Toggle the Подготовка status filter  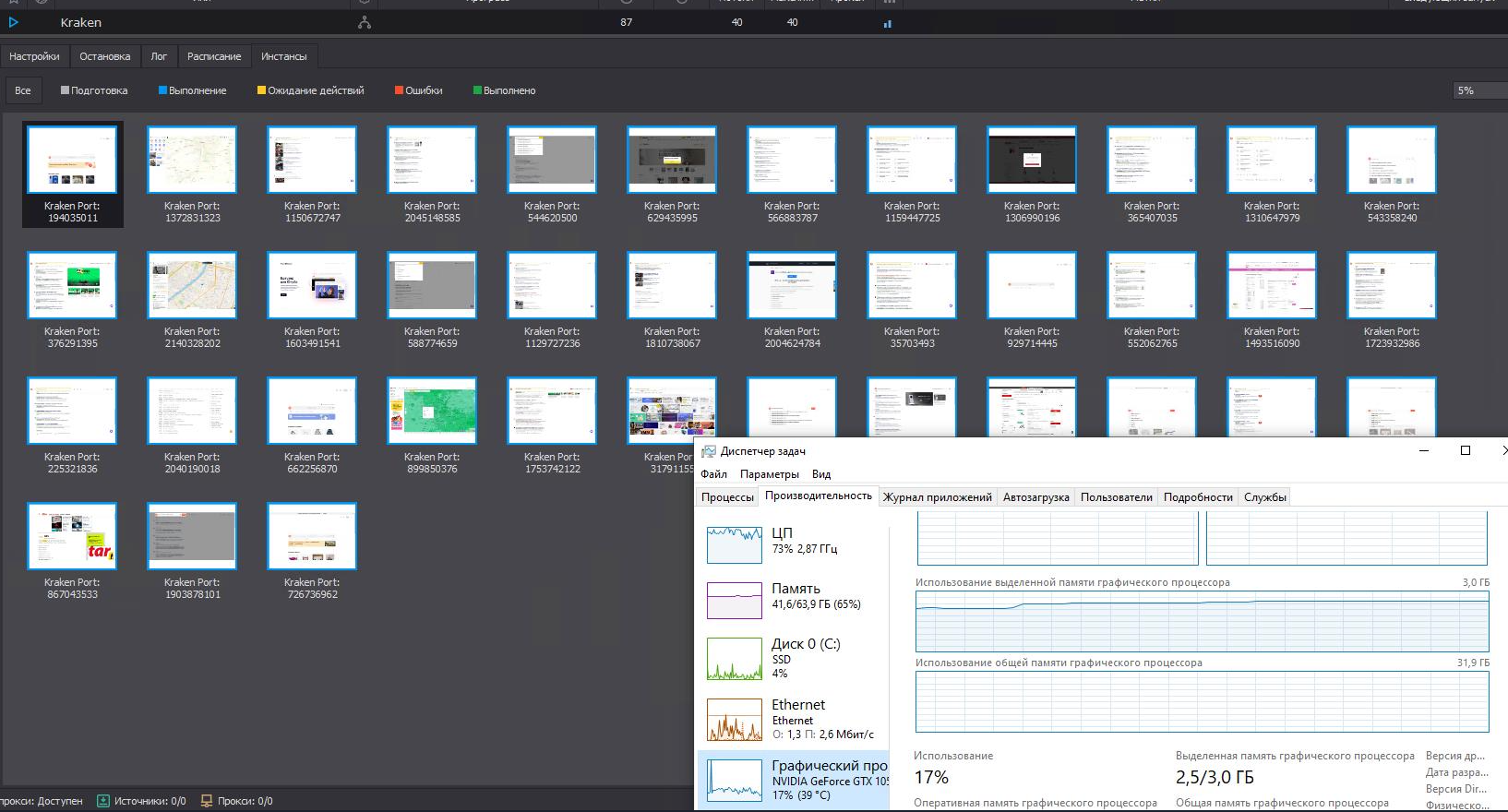pos(94,90)
